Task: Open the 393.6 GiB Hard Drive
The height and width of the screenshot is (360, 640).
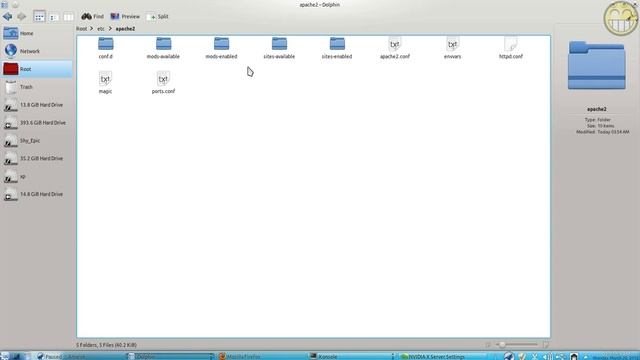Action: 37,122
